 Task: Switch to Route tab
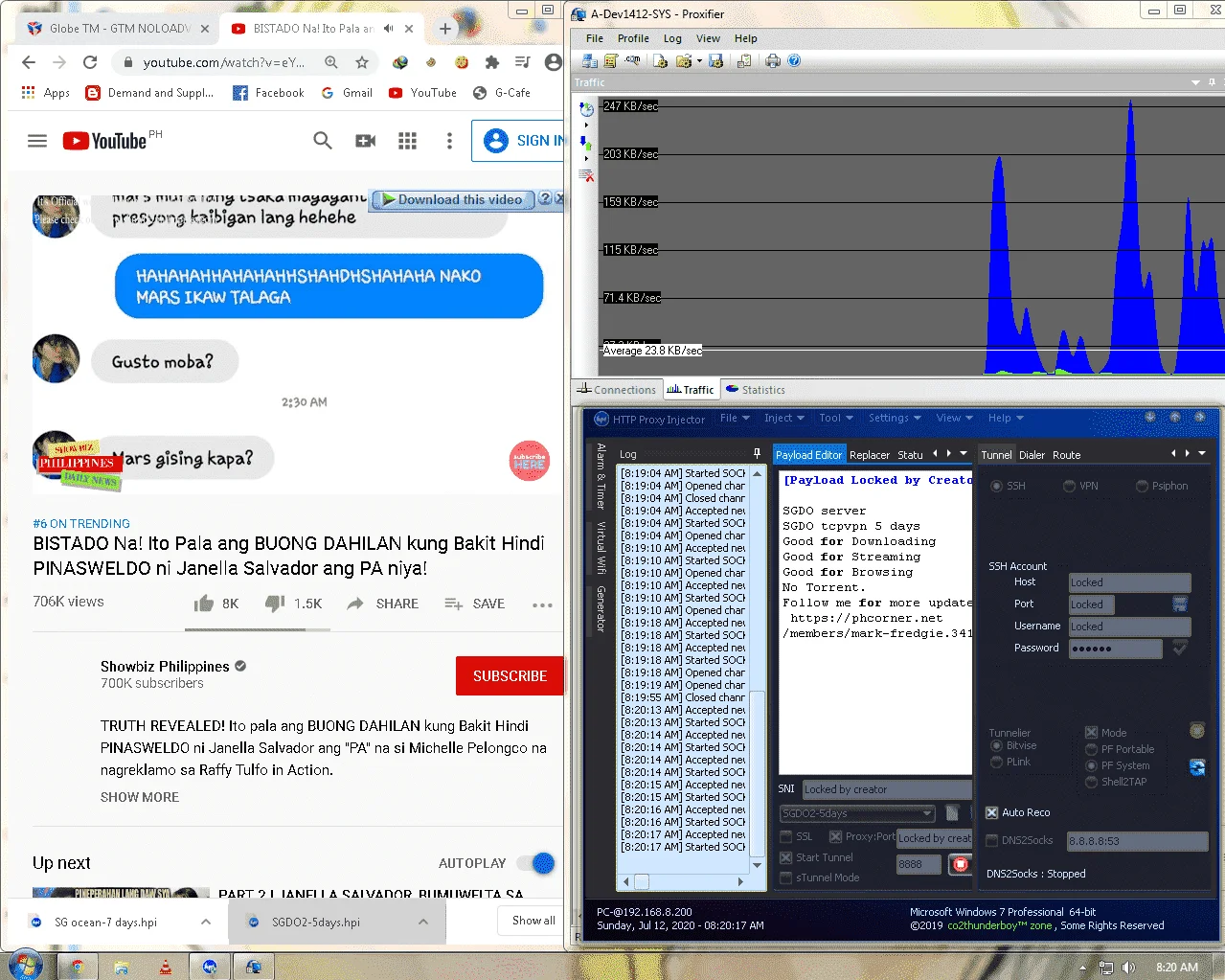1066,455
